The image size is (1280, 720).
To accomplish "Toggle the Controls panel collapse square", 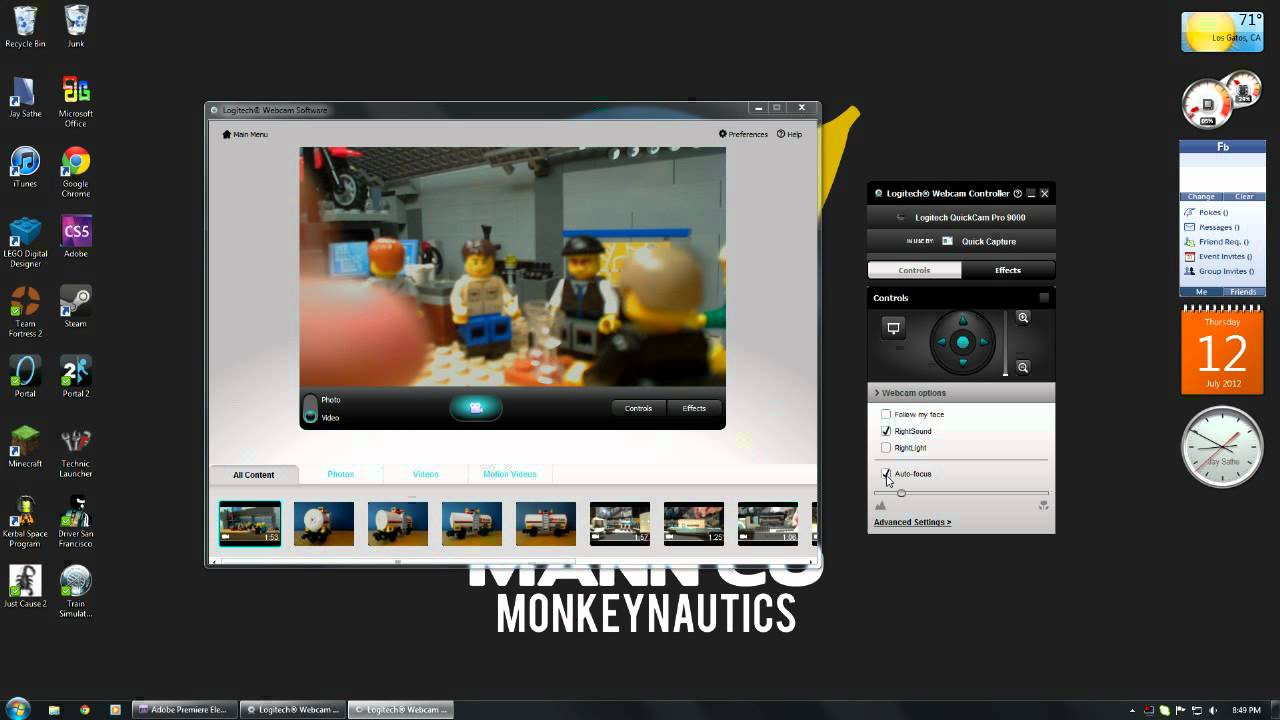I will pyautogui.click(x=1044, y=298).
